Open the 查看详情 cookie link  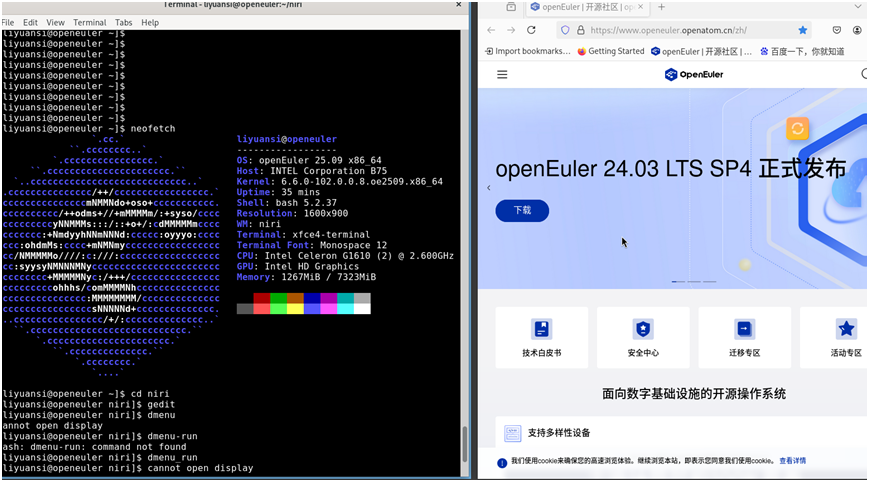(x=793, y=460)
